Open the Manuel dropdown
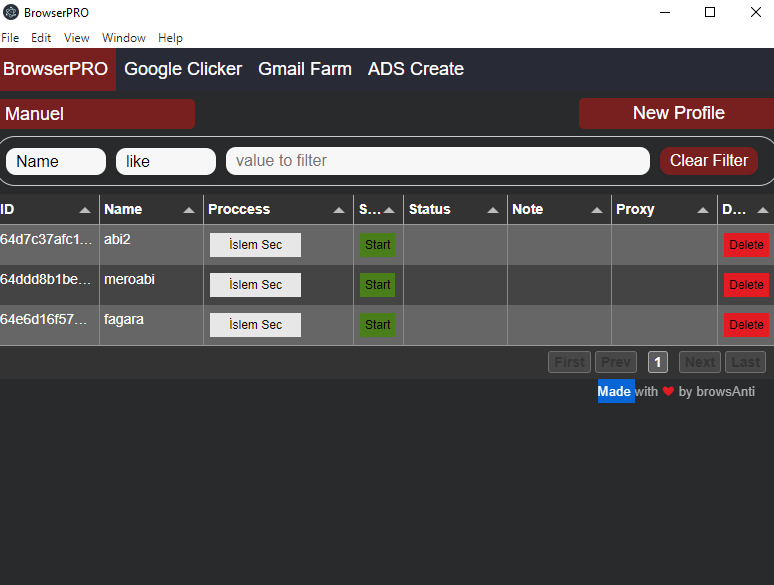The width and height of the screenshot is (774, 585). point(97,114)
